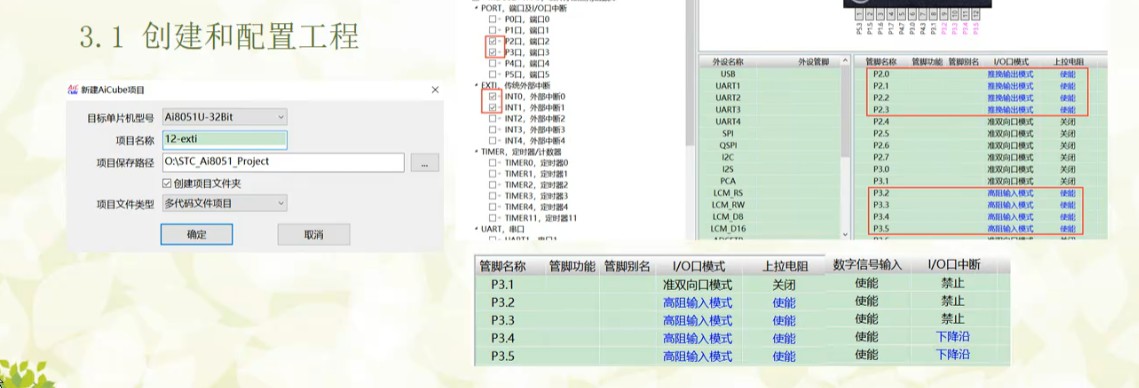The width and height of the screenshot is (1139, 388).
Task: Click the 取消 button
Action: coord(314,235)
